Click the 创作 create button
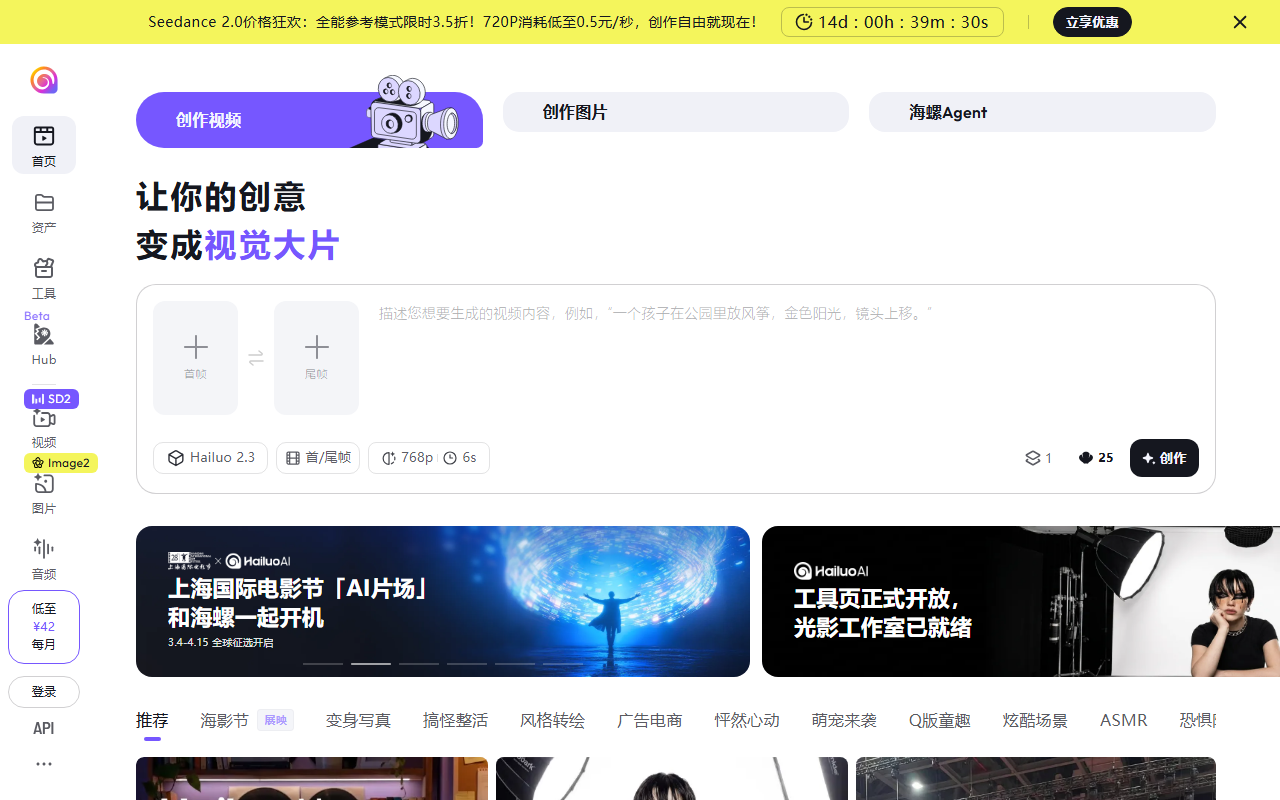 (1164, 458)
